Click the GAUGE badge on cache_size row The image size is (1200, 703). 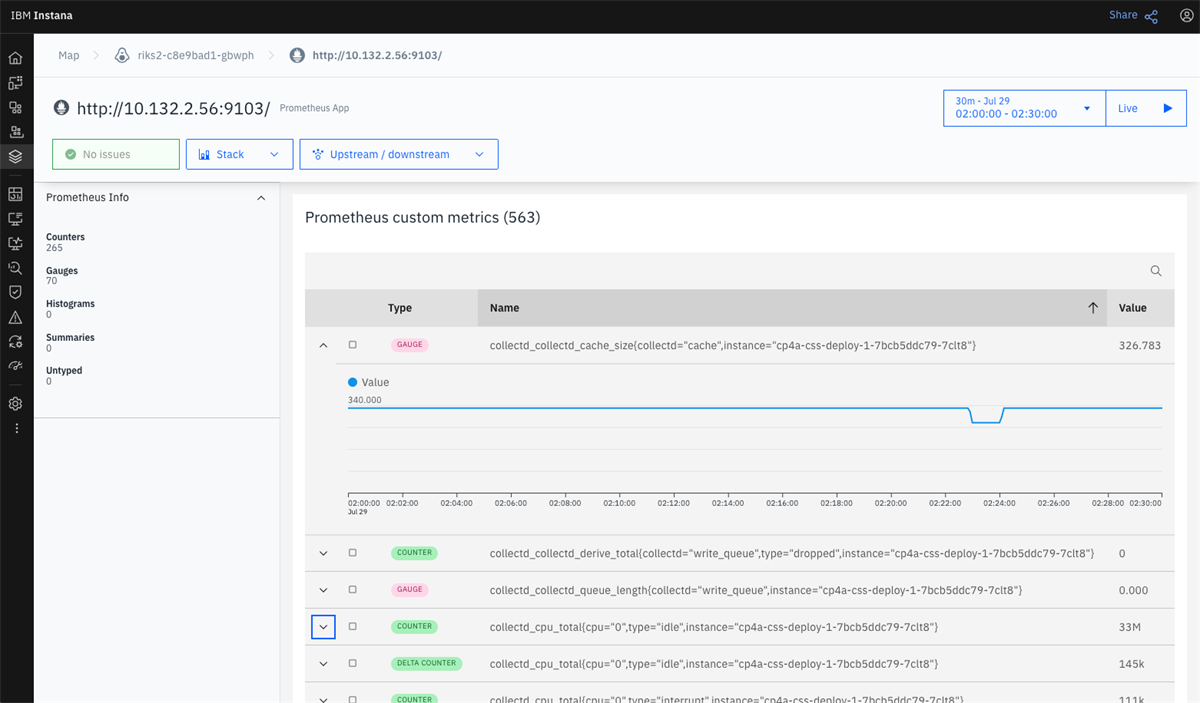pyautogui.click(x=409, y=345)
